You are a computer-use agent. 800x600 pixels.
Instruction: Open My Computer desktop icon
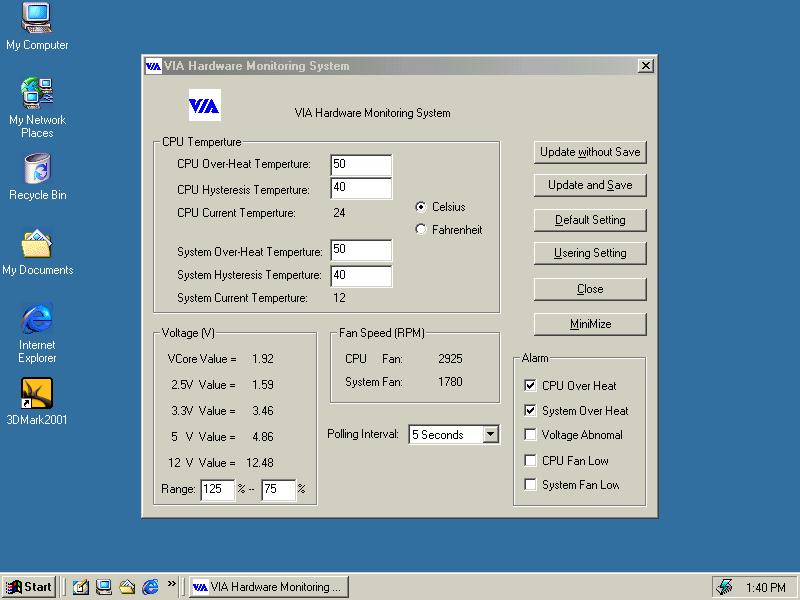pyautogui.click(x=37, y=27)
